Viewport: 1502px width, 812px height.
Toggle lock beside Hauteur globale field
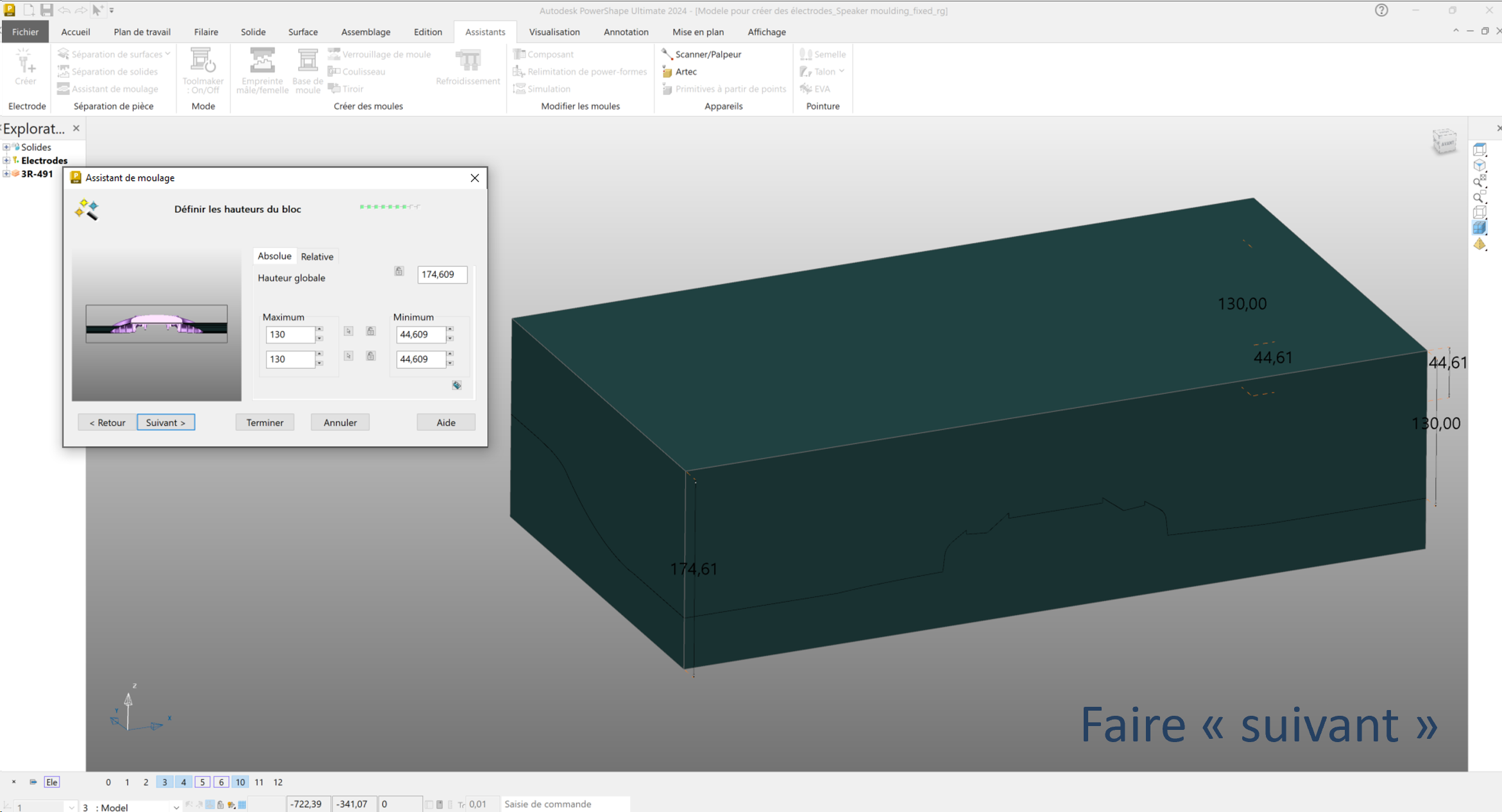[x=398, y=271]
